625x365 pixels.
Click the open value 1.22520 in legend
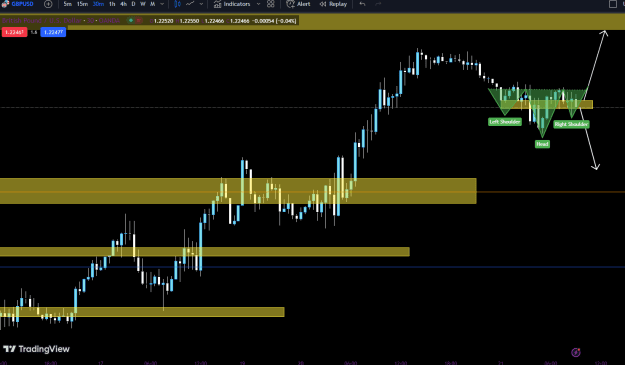click(163, 21)
